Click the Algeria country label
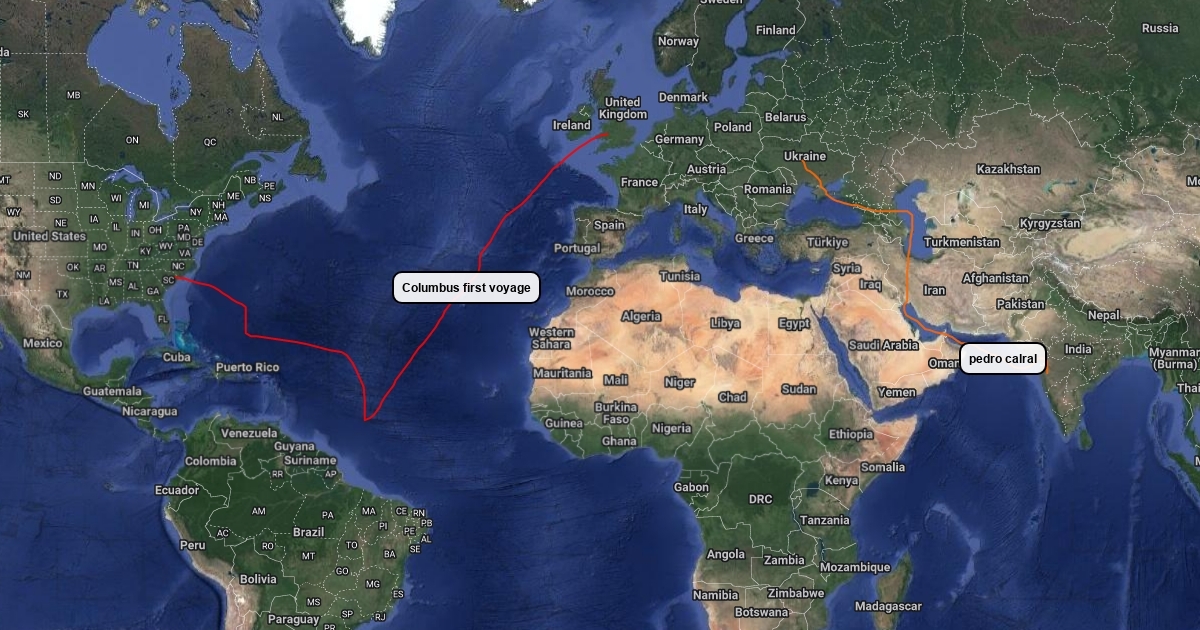This screenshot has width=1200, height=630. [642, 316]
